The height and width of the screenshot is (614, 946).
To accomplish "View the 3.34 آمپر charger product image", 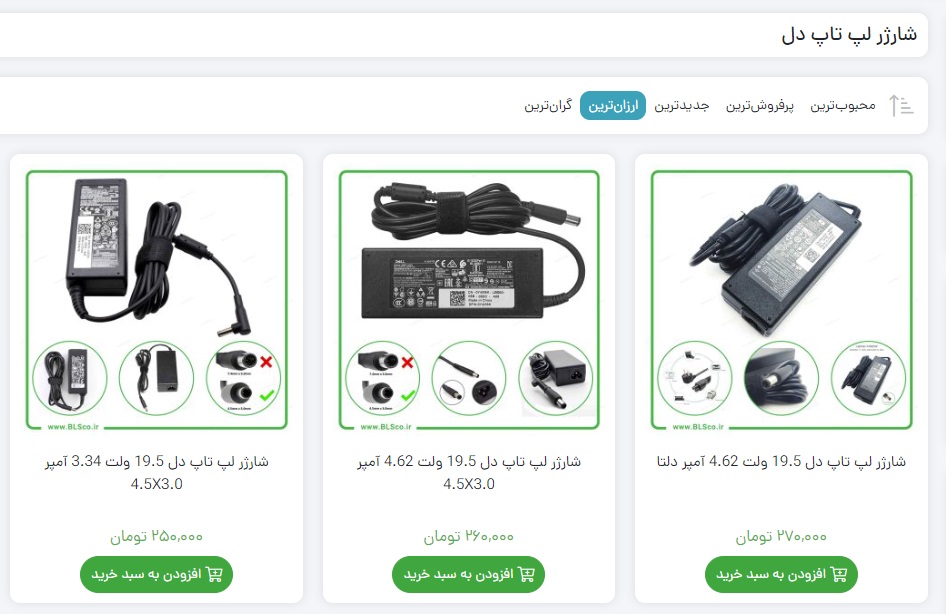I will click(156, 300).
